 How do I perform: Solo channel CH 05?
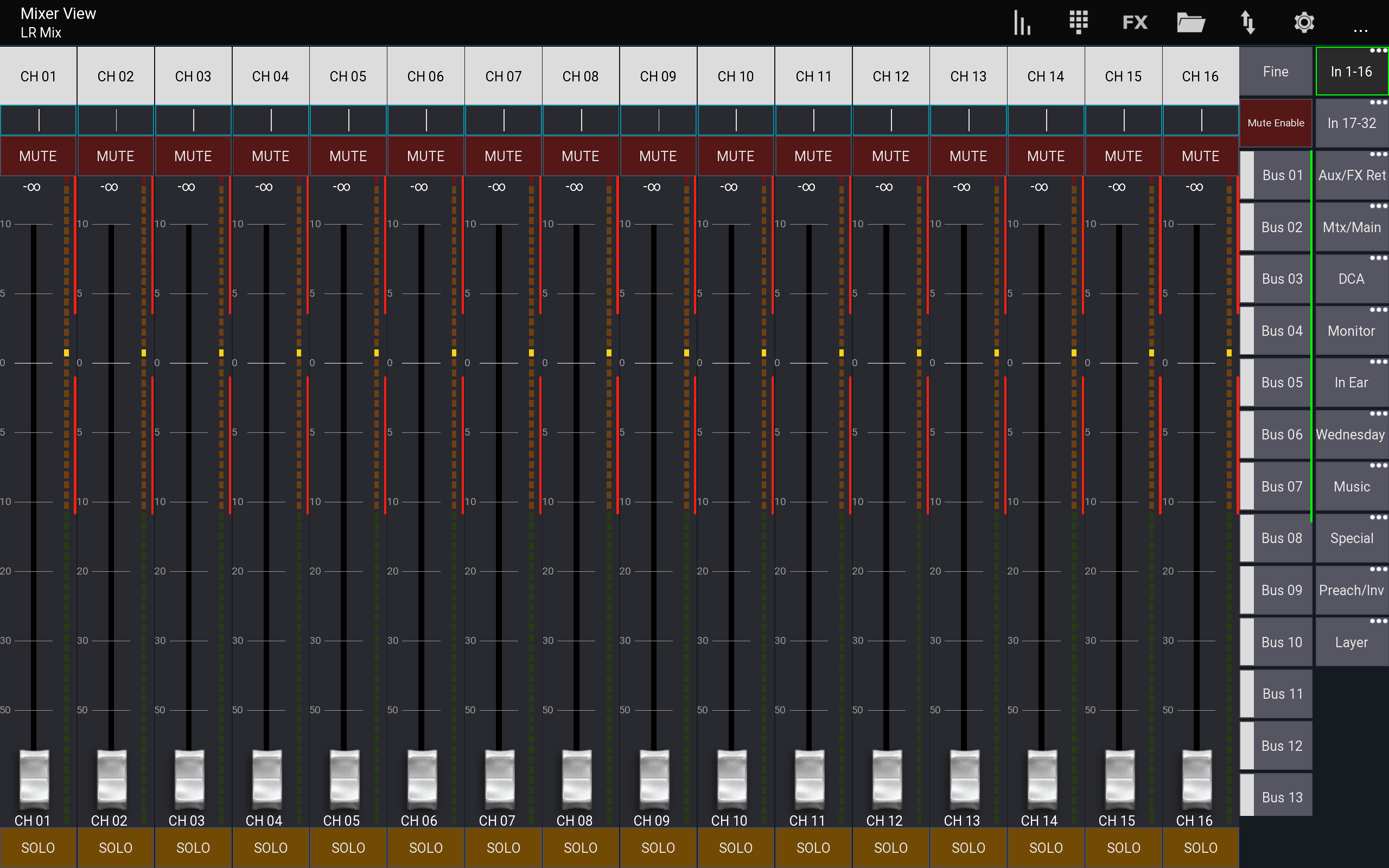click(348, 848)
